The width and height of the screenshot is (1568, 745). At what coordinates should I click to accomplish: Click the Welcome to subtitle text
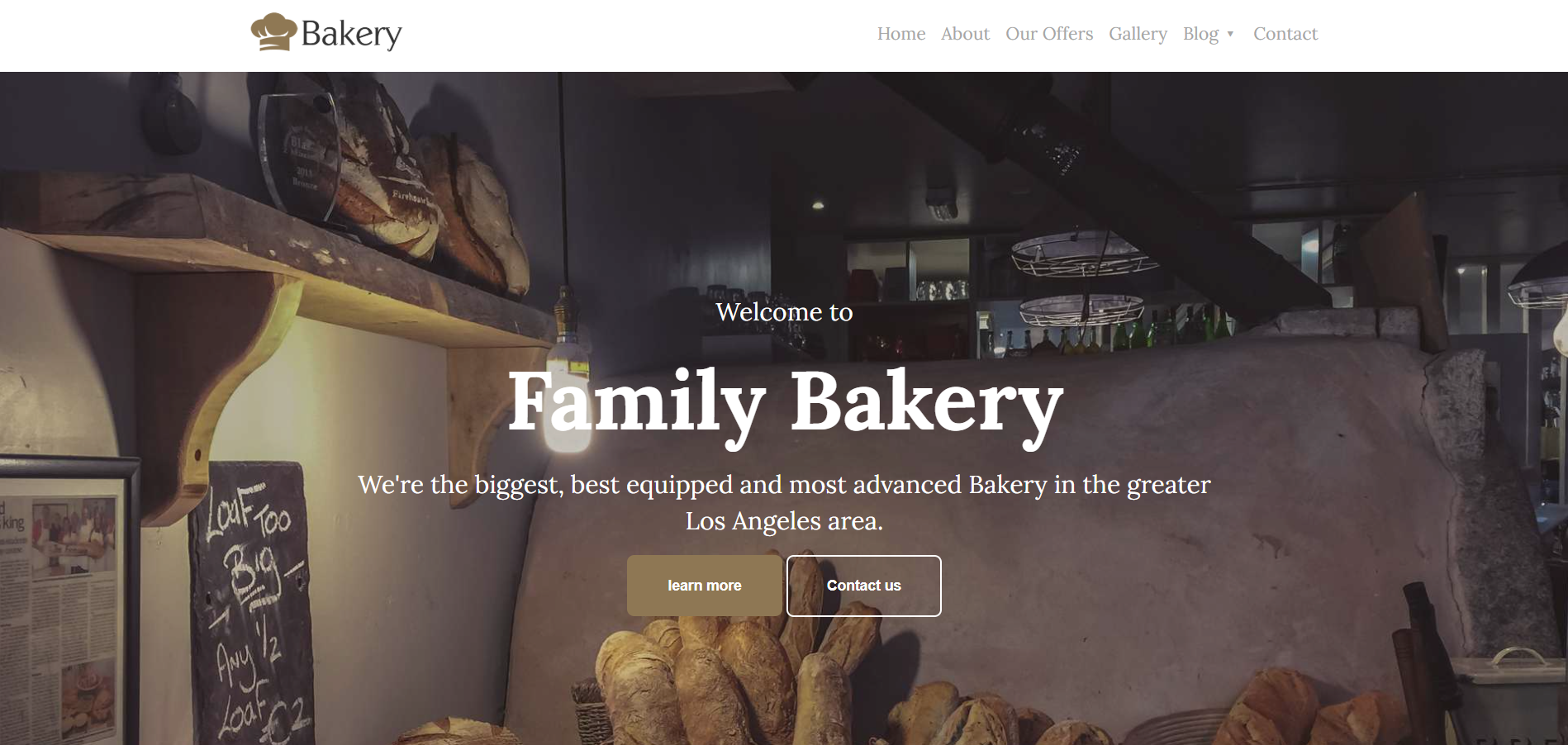coord(784,311)
